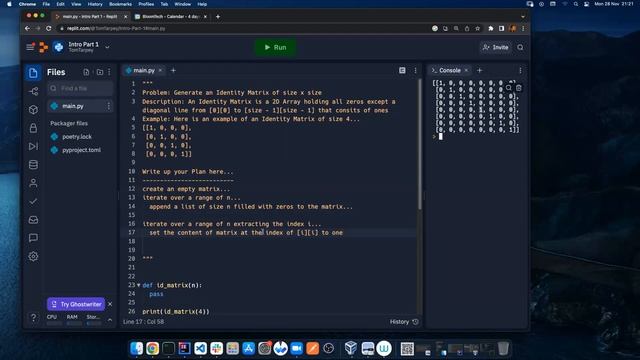
Task: Open Chrome History menu
Action: tap(95, 4)
